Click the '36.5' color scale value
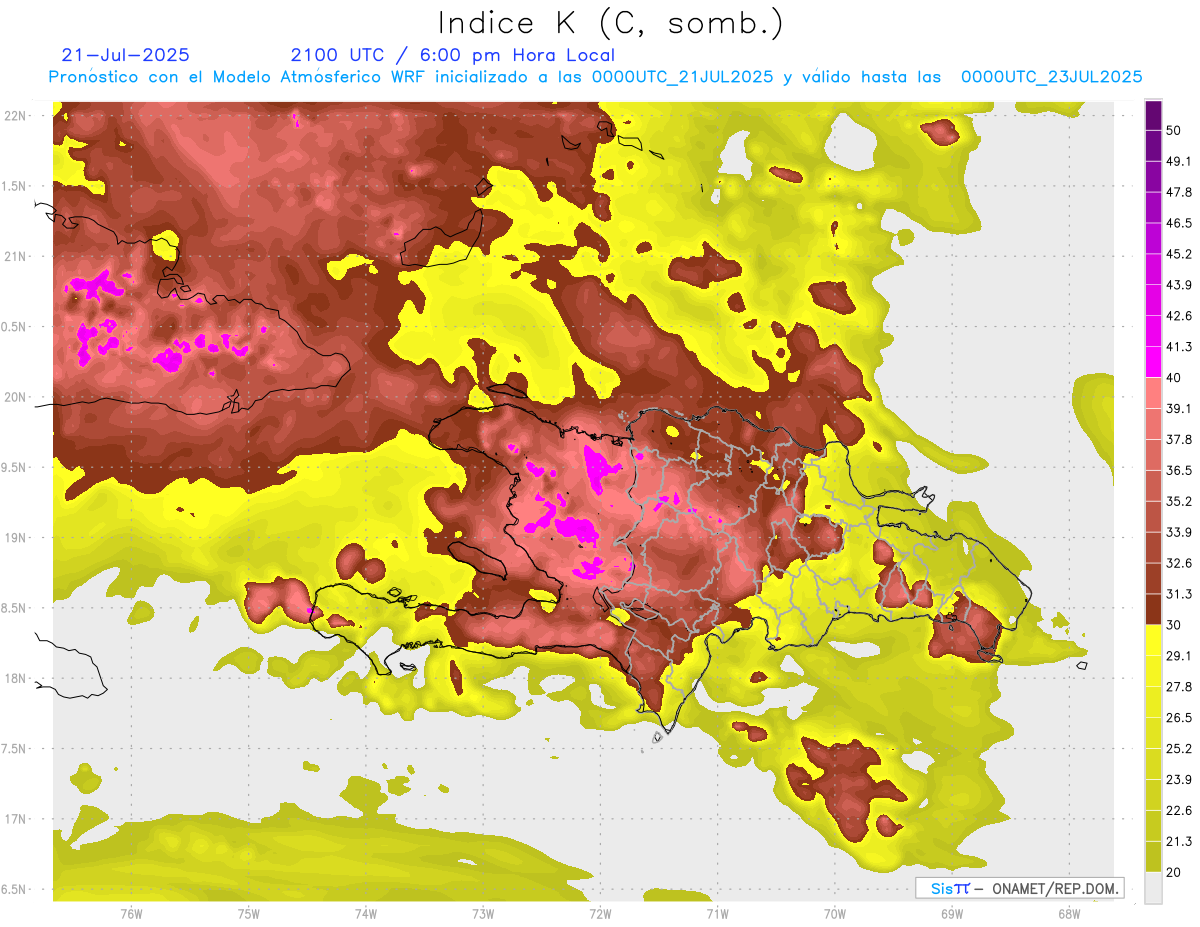Image resolution: width=1200 pixels, height=927 pixels. (x=1179, y=470)
